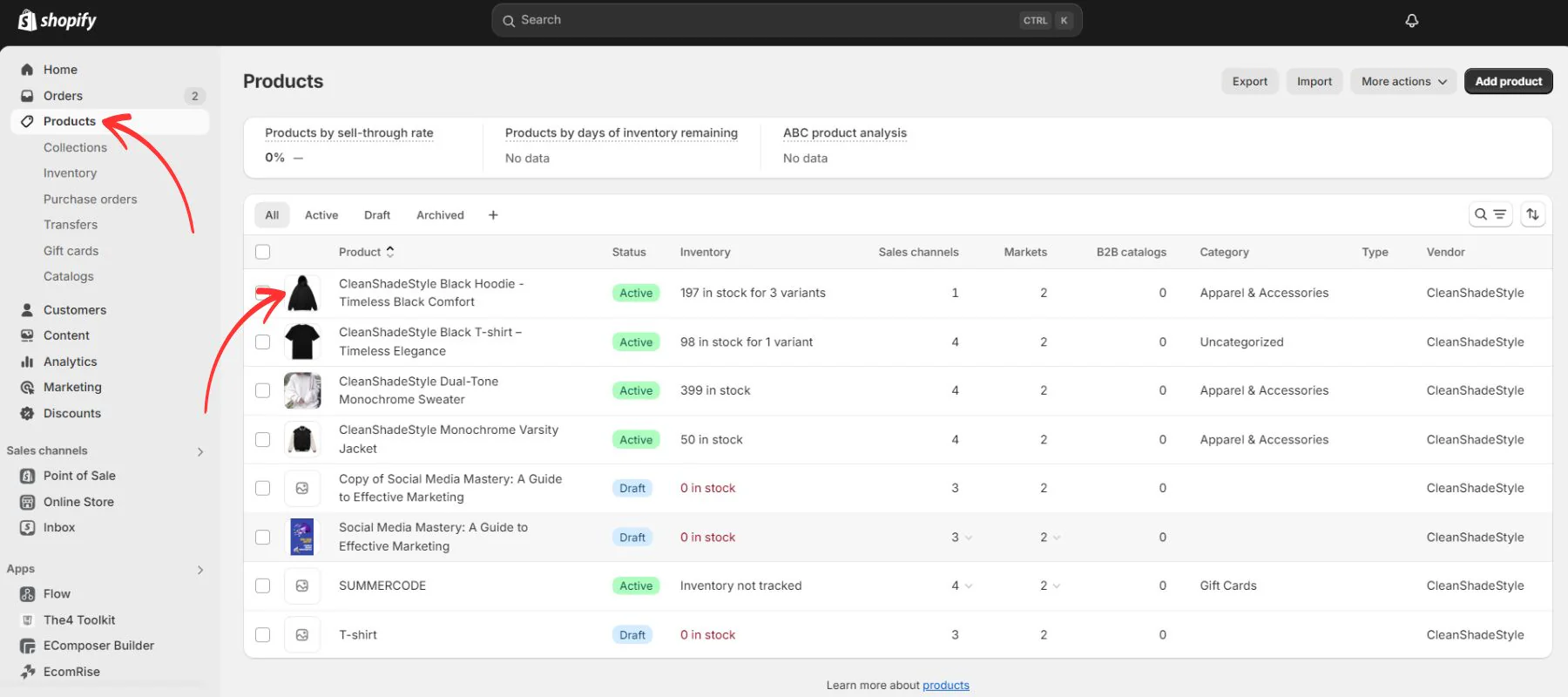Open search and filter products
This screenshot has height=697, width=1568.
(x=1490, y=214)
